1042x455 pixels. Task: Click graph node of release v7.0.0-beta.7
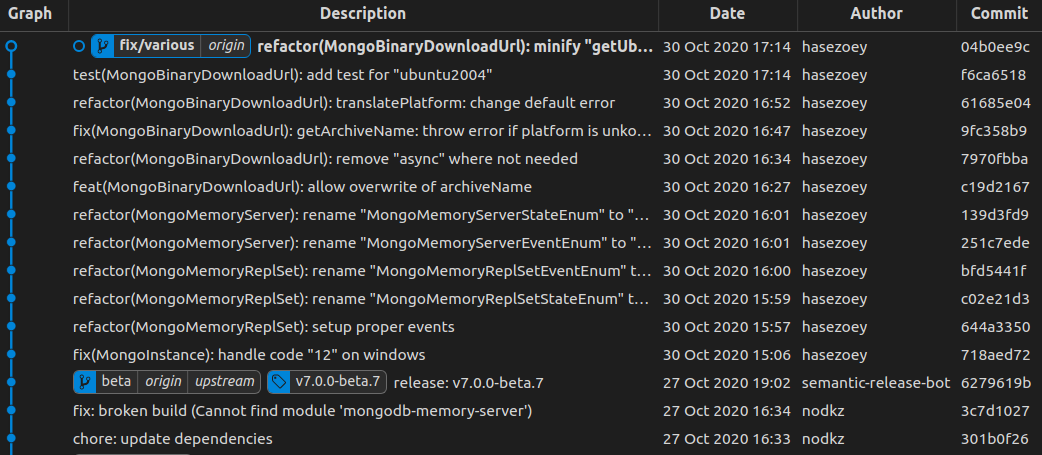(11, 382)
